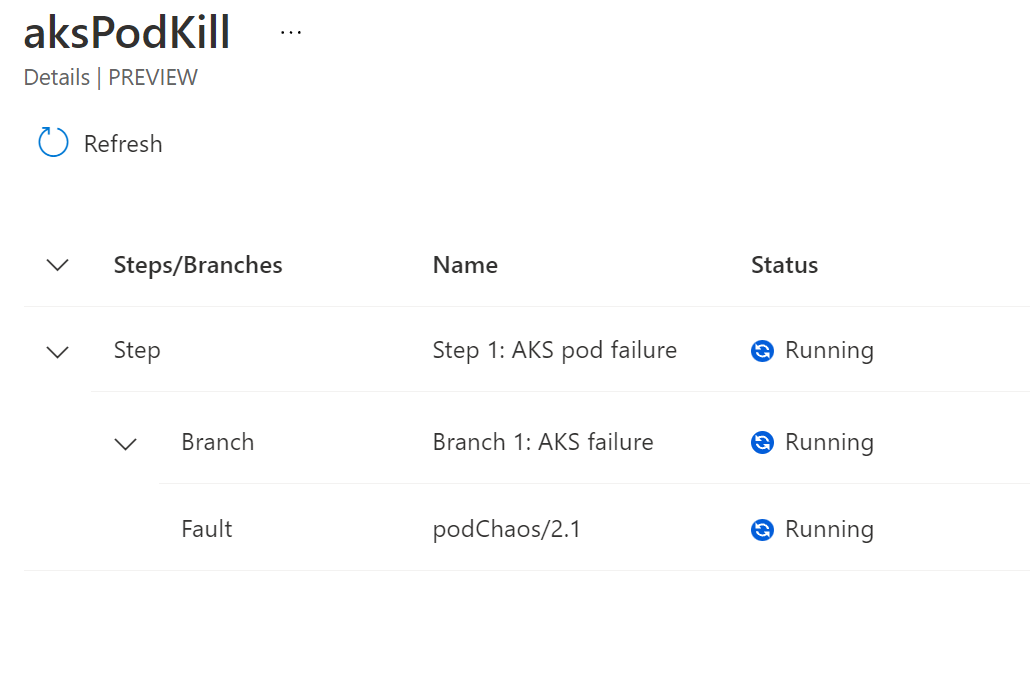Click the Running status icon for Branch 1
1030x679 pixels.
pyautogui.click(x=762, y=443)
